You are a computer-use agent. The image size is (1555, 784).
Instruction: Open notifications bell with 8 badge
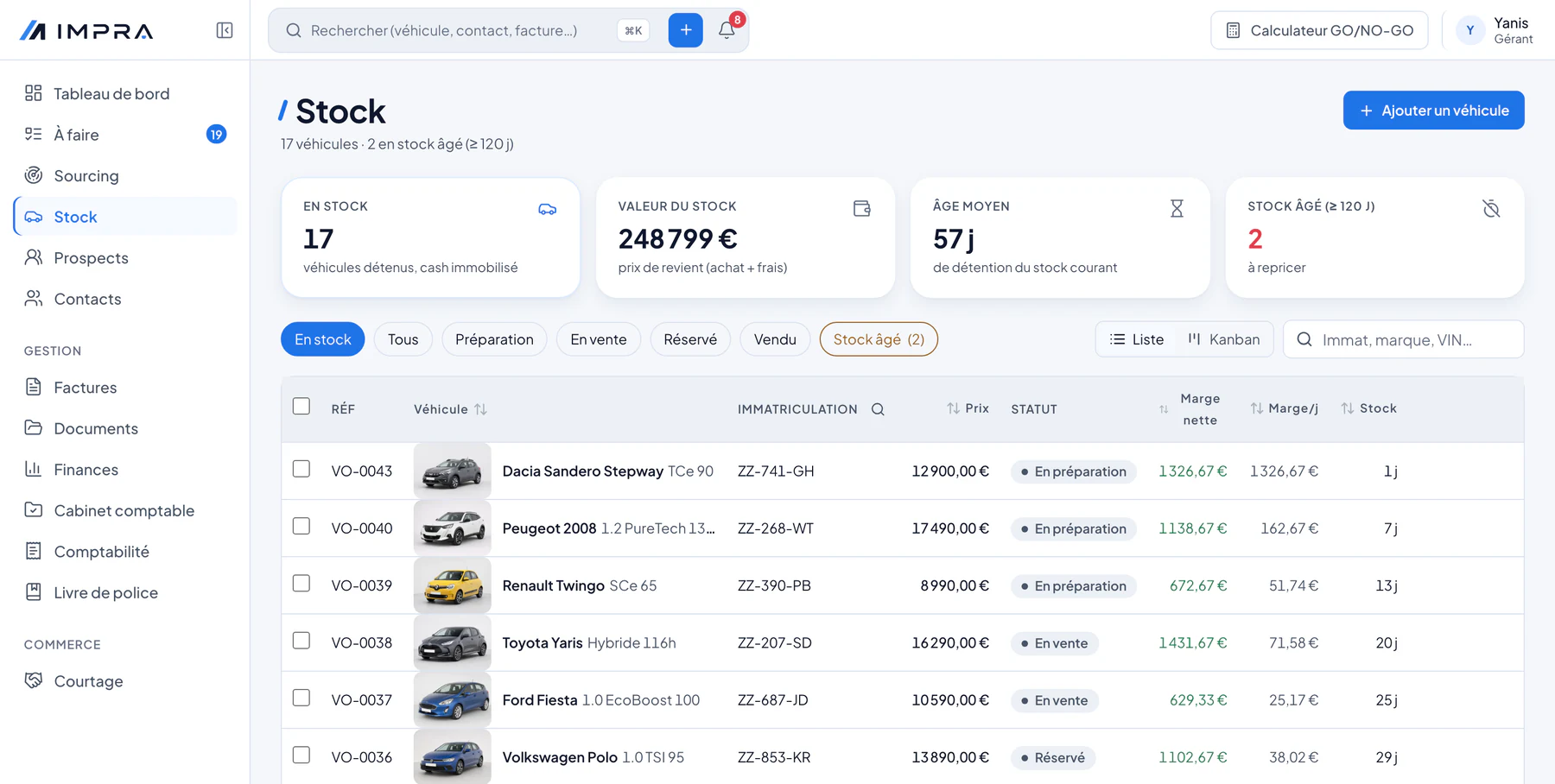point(727,30)
